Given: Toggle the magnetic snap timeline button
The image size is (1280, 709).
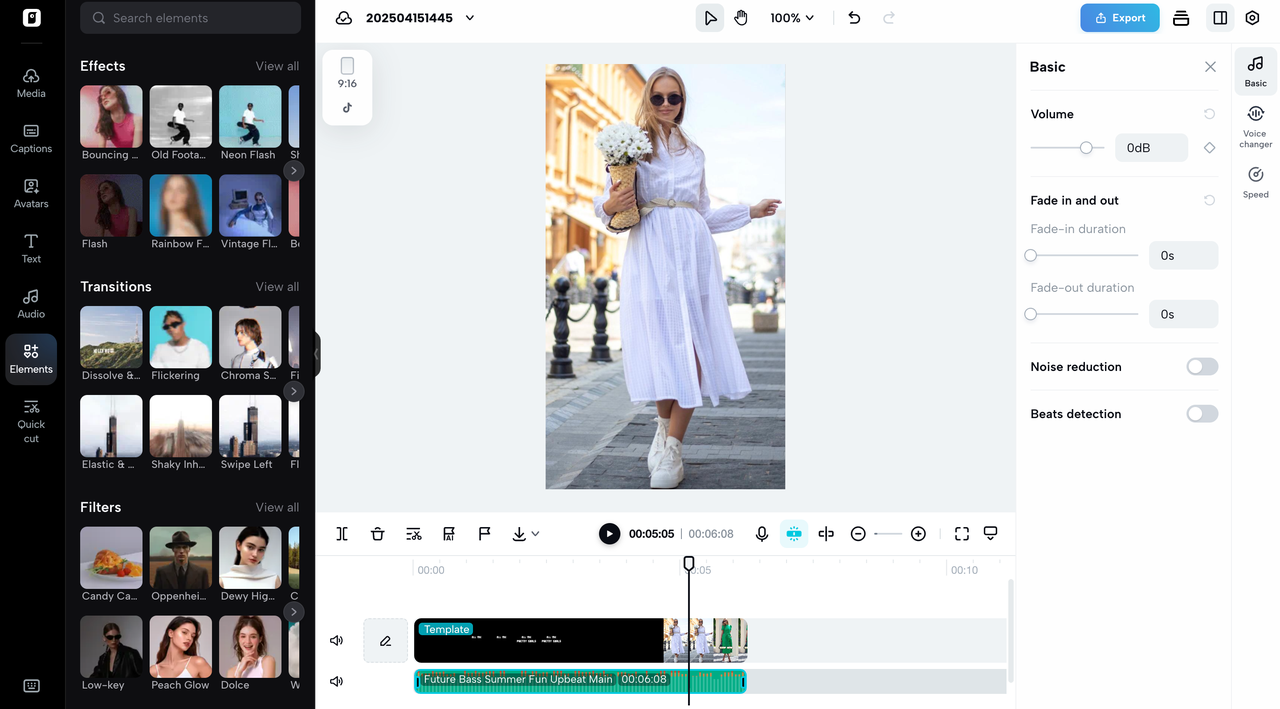Looking at the screenshot, I should [x=794, y=534].
